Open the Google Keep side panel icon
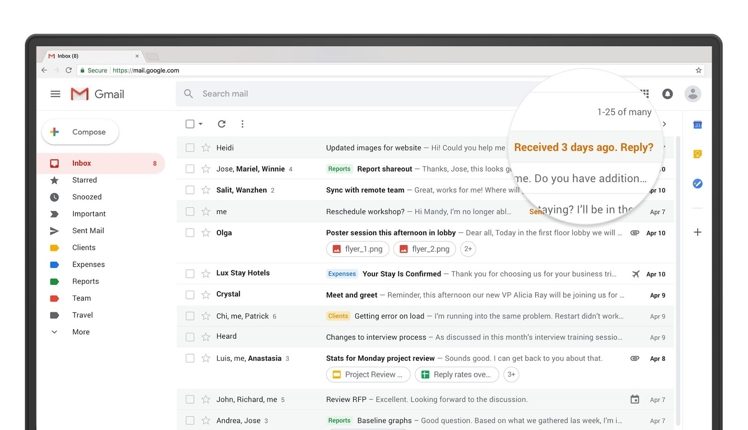Screen dimensions: 748x430 pyautogui.click(x=697, y=154)
